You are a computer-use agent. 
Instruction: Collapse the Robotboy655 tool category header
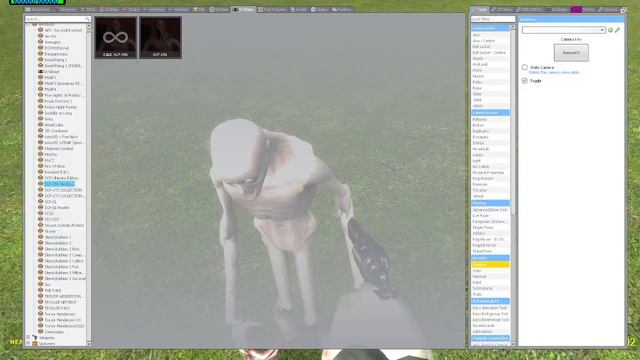(490, 301)
